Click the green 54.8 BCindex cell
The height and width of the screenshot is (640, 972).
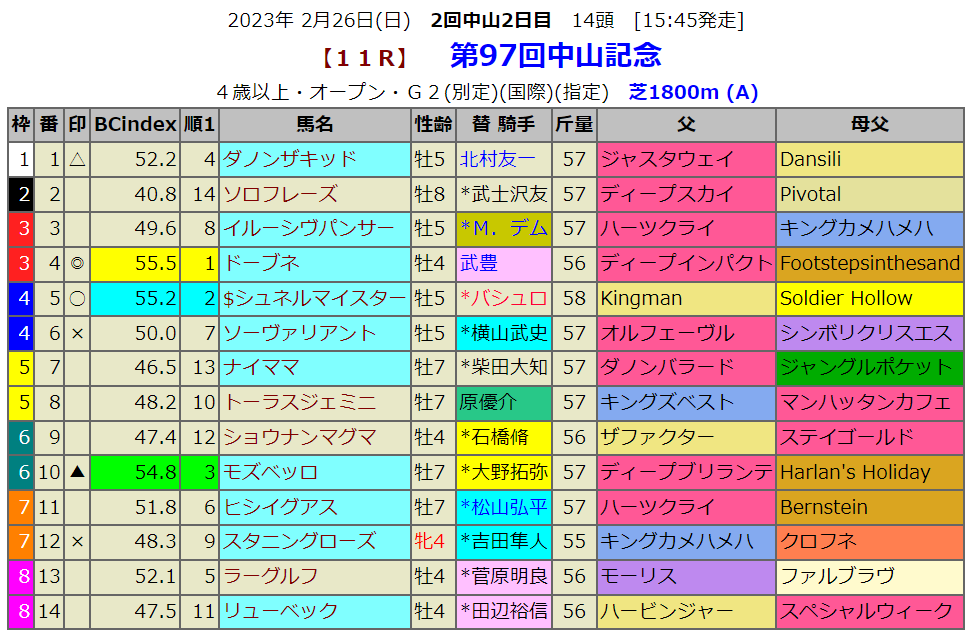tap(135, 472)
